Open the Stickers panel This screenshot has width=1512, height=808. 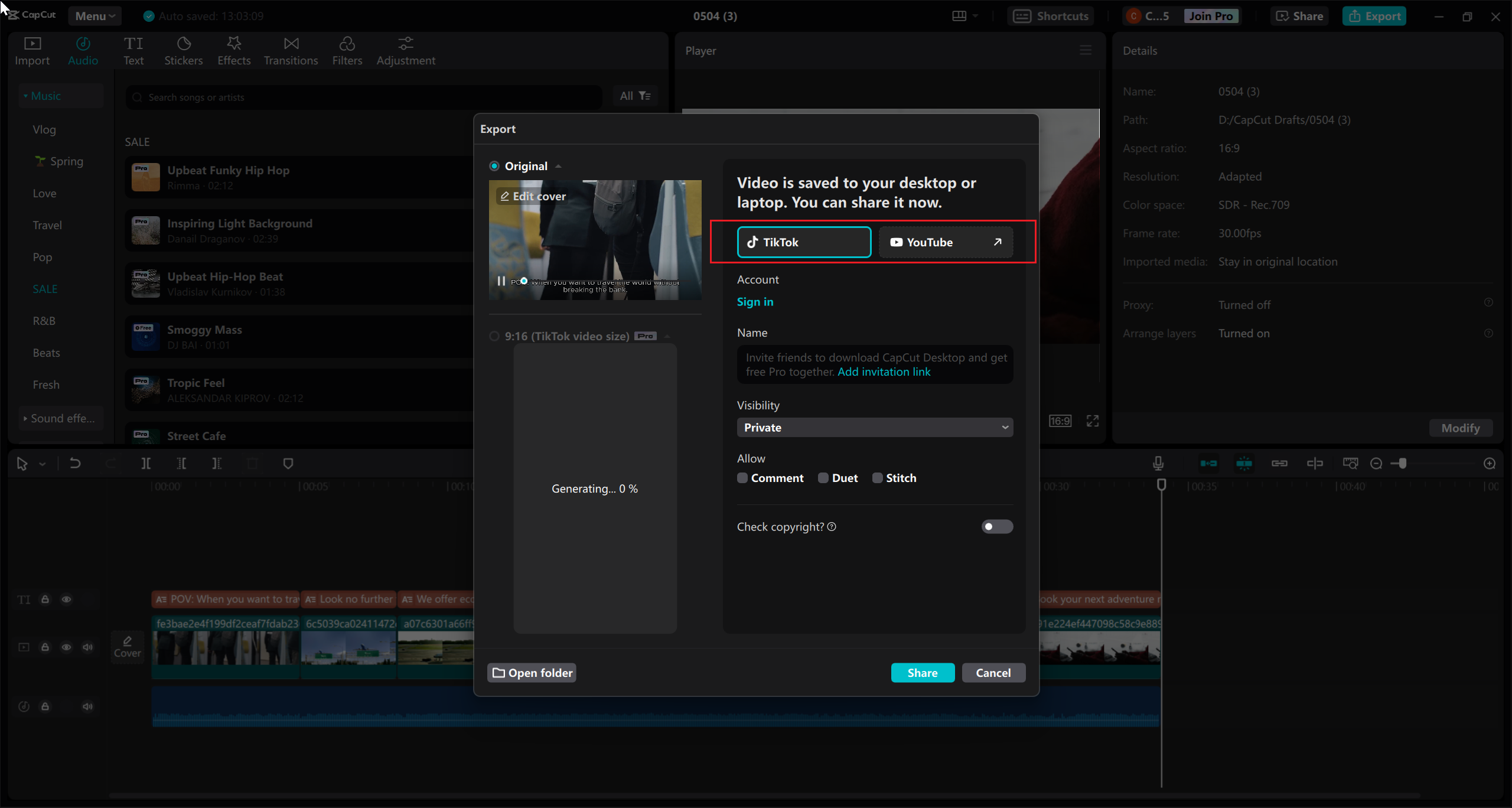coord(183,51)
